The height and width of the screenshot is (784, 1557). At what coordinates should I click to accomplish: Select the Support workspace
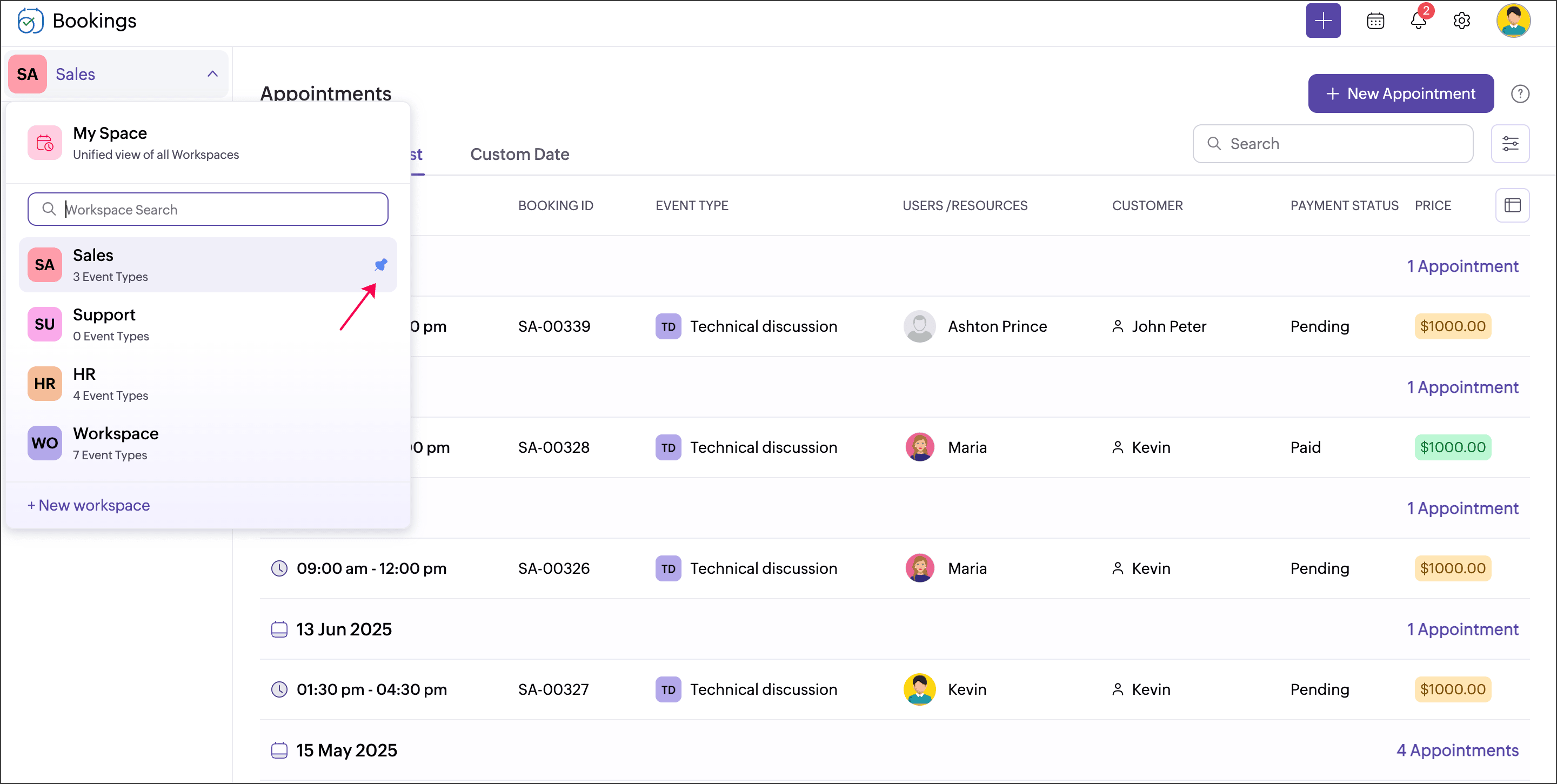click(104, 324)
